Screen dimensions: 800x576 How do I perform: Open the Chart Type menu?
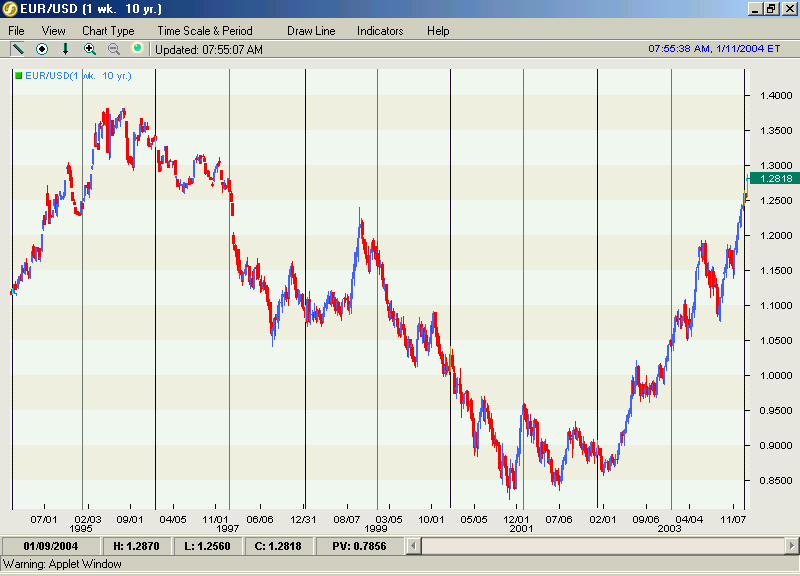[108, 31]
